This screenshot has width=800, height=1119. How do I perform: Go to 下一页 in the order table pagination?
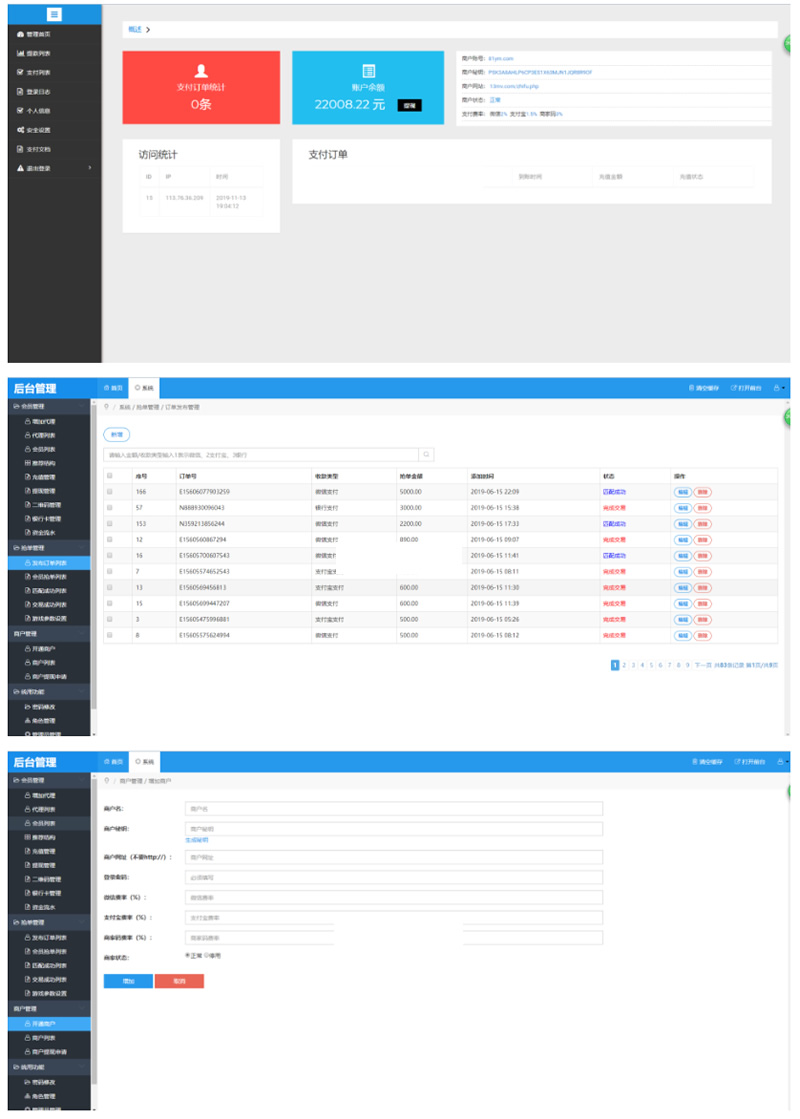[x=703, y=665]
